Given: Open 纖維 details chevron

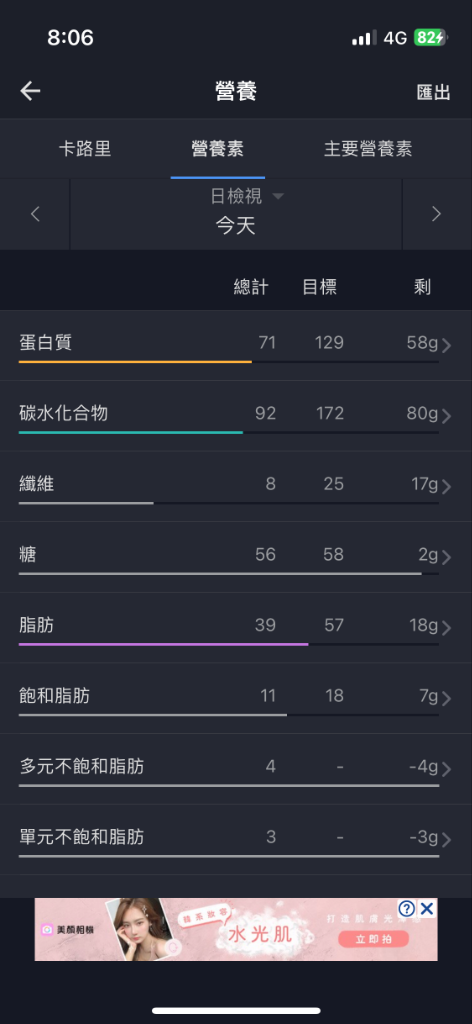Looking at the screenshot, I should point(447,487).
